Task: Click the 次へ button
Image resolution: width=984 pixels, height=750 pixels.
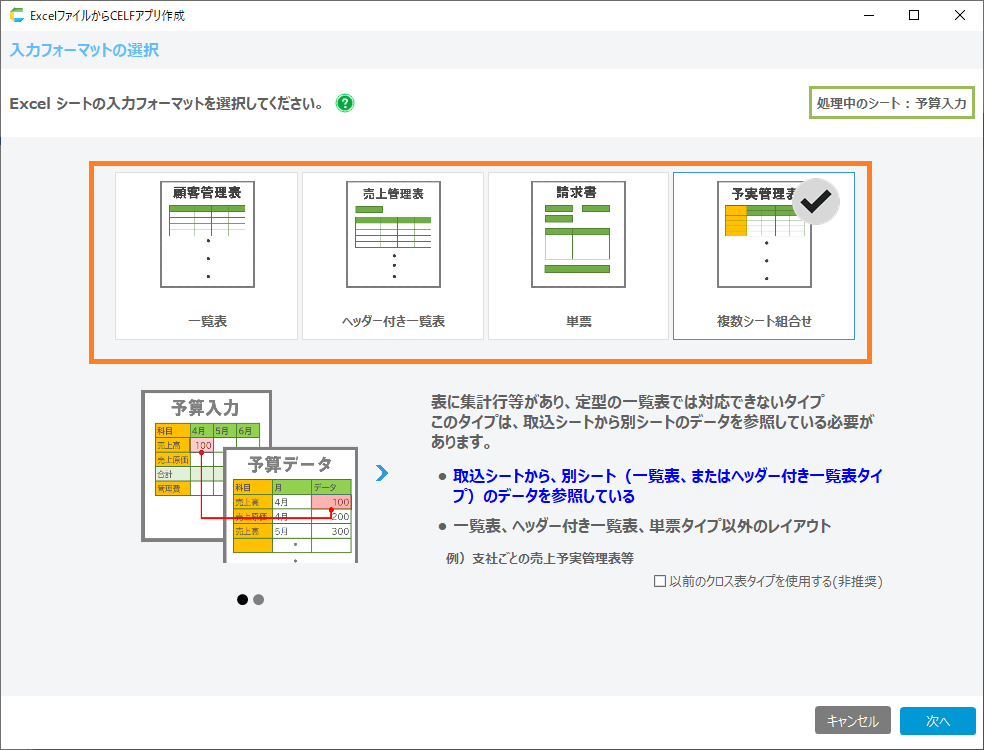Action: [x=937, y=721]
